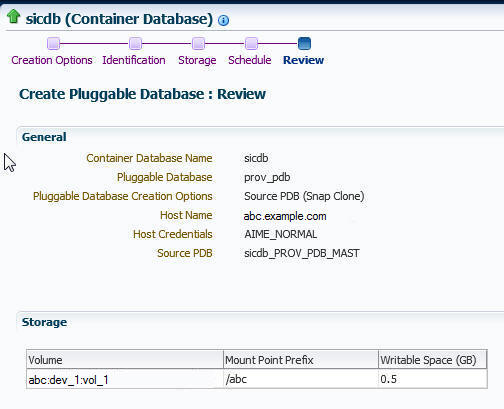Sort by Mount Point Prefix column header
The height and width of the screenshot is (409, 504).
point(301,360)
